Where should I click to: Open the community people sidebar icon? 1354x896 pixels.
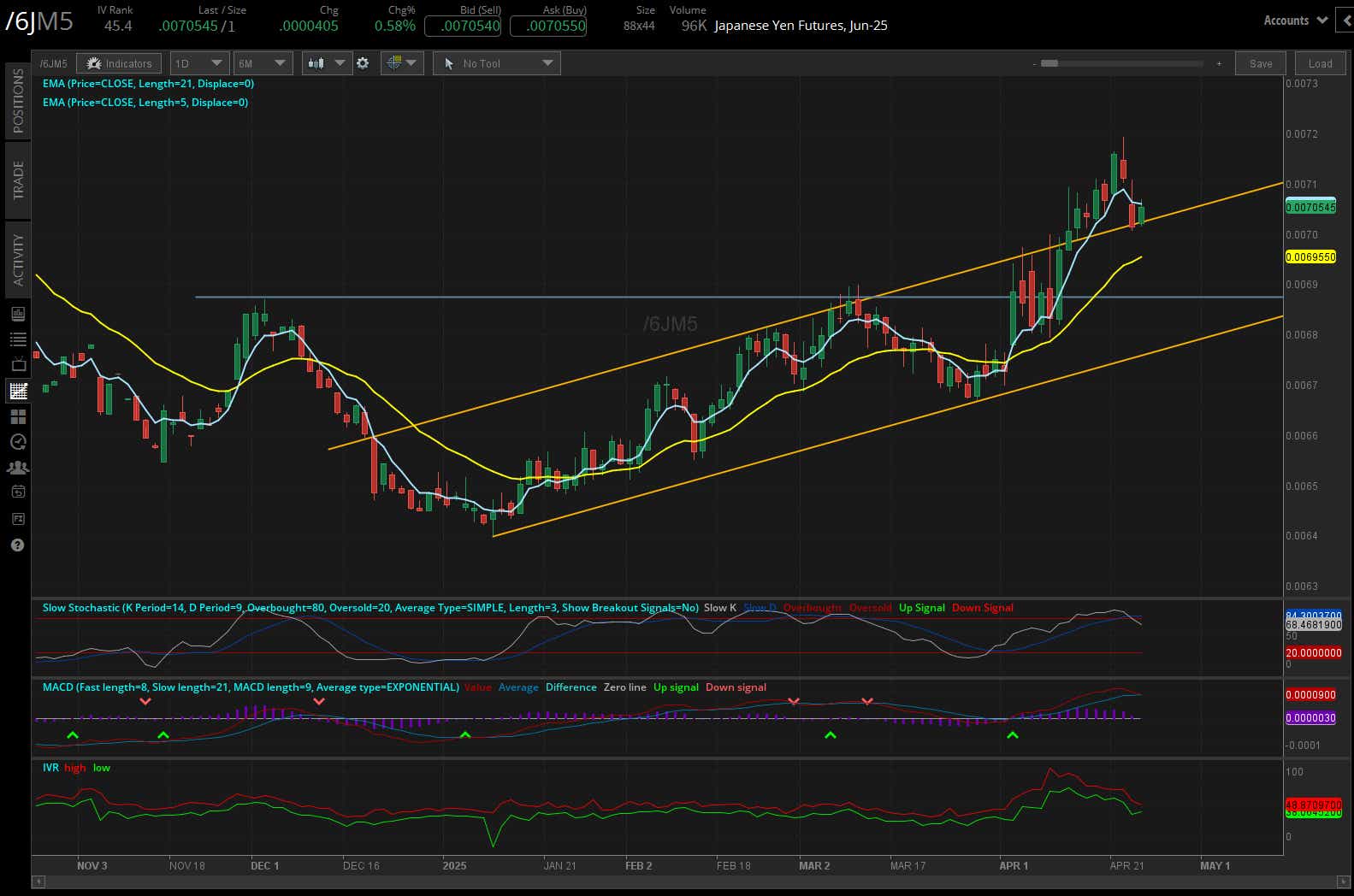18,468
